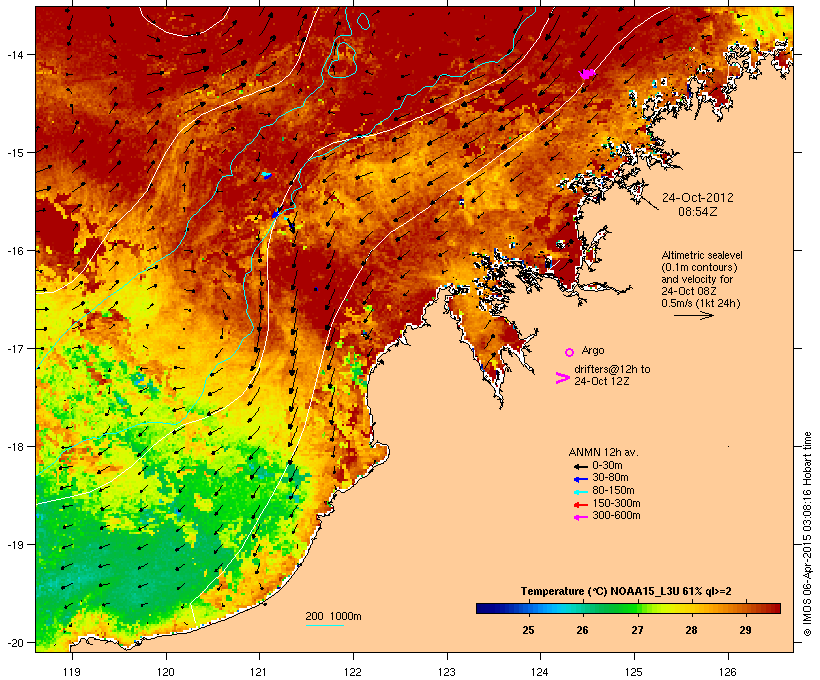Click the 124 longitude axis label

540,672
